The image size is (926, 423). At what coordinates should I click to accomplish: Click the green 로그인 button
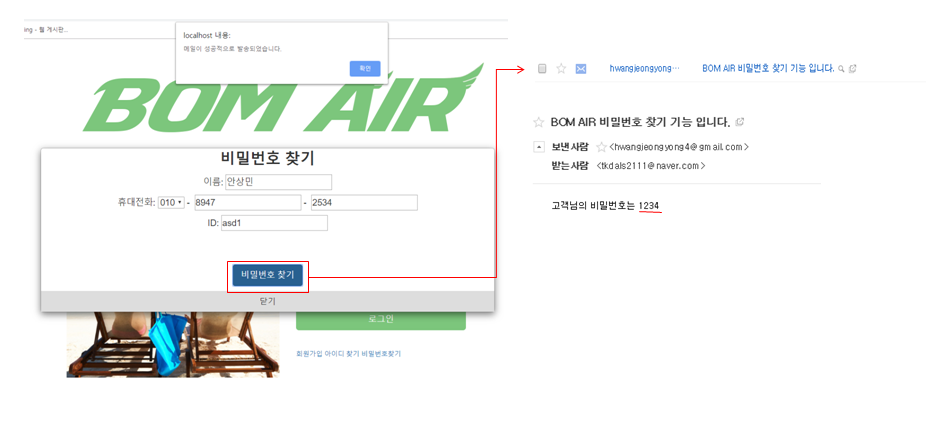click(x=381, y=319)
